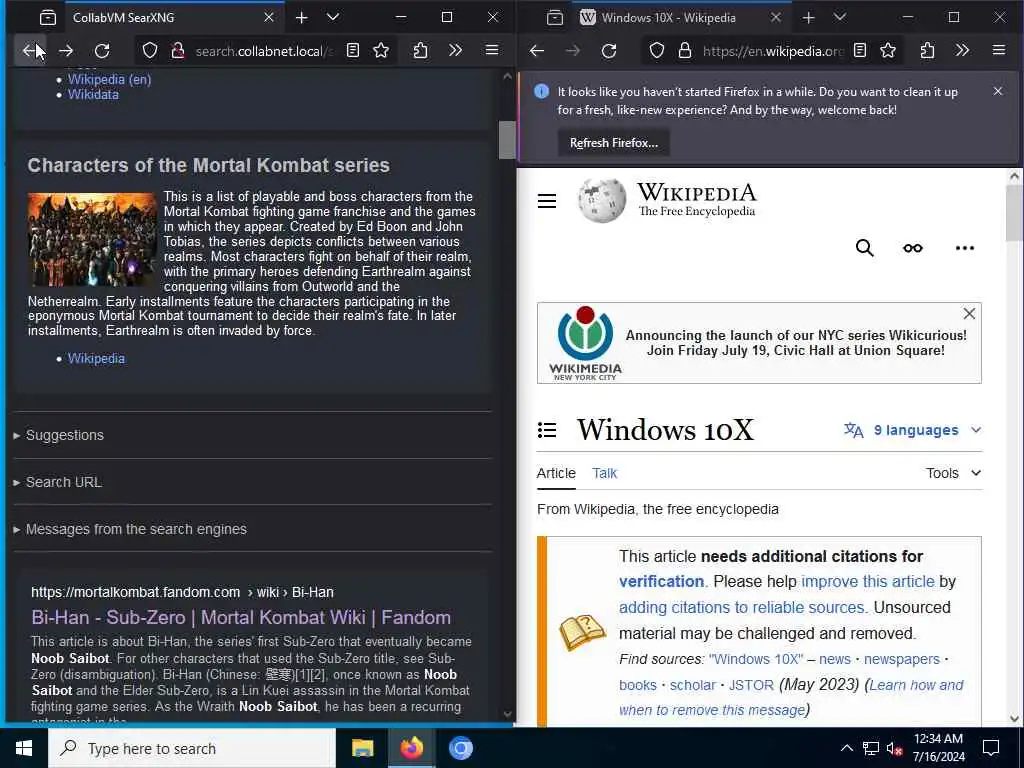Close the CollabVM SearXNG tab

269,18
